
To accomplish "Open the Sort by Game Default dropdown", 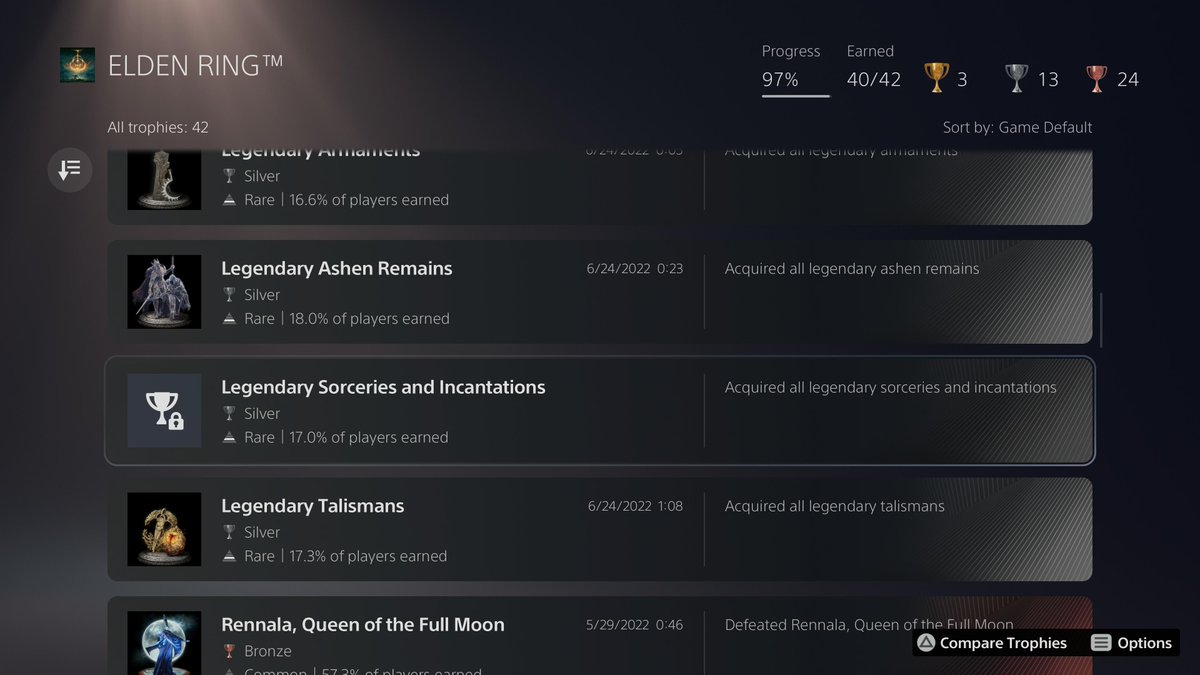I will pyautogui.click(x=1017, y=127).
